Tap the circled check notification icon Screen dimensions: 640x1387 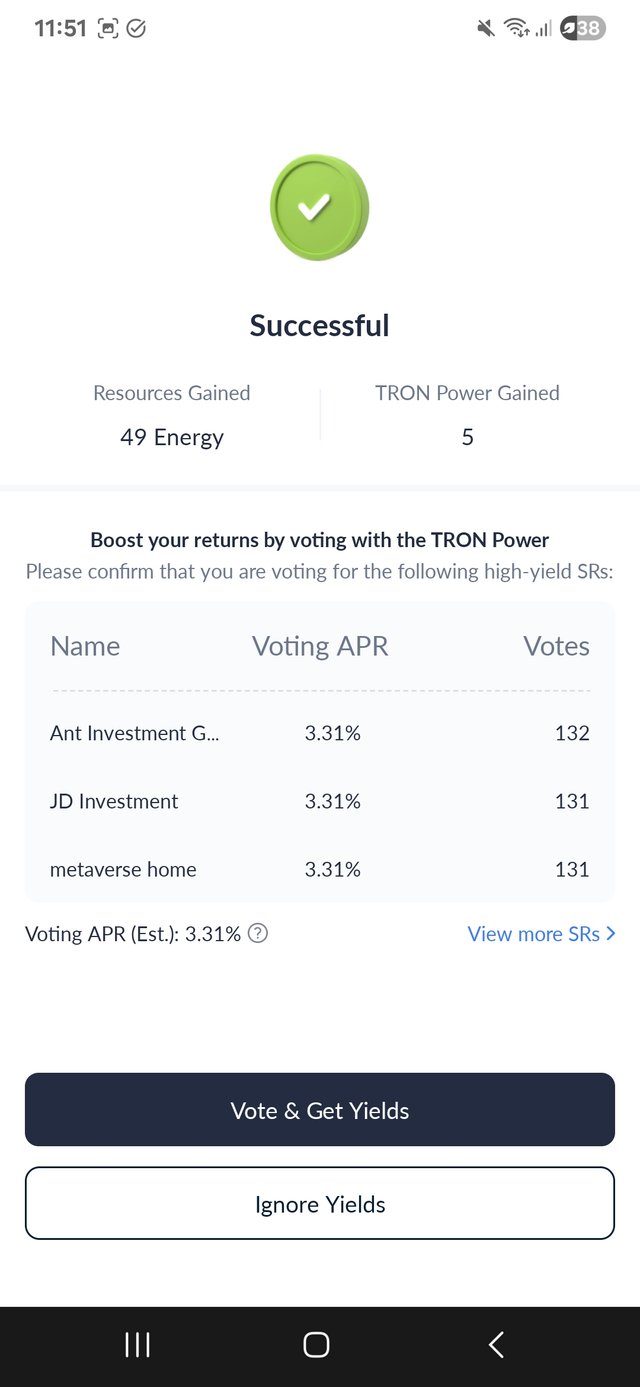click(x=137, y=29)
